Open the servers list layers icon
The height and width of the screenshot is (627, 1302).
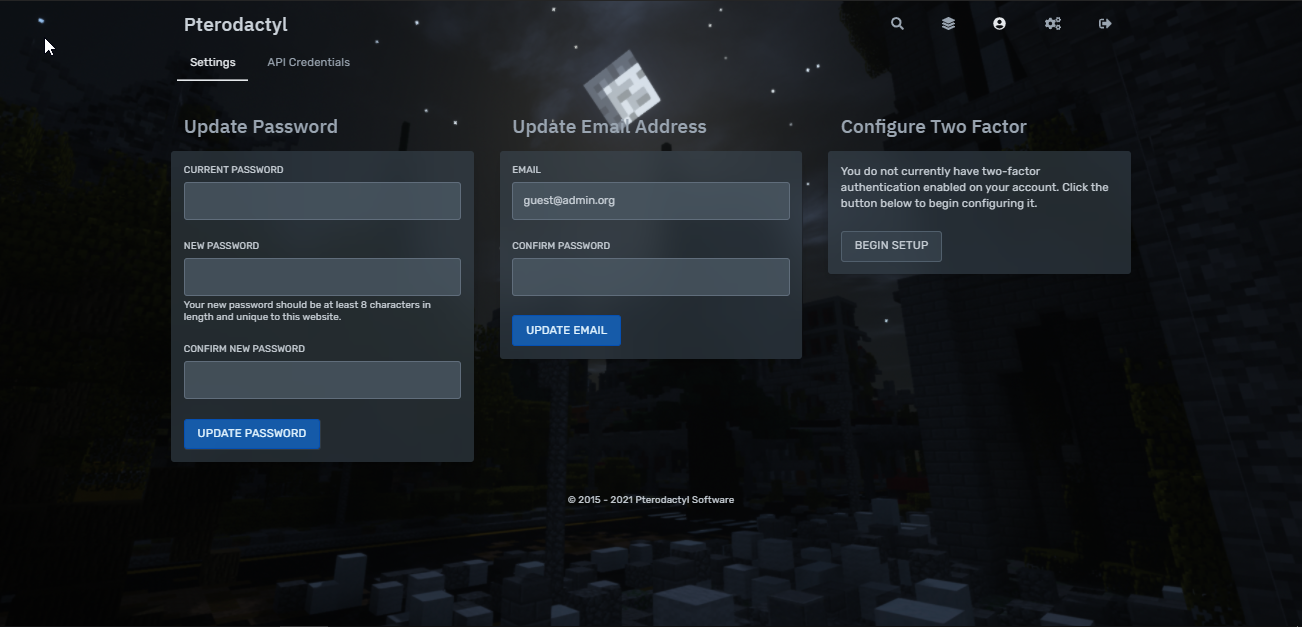948,24
